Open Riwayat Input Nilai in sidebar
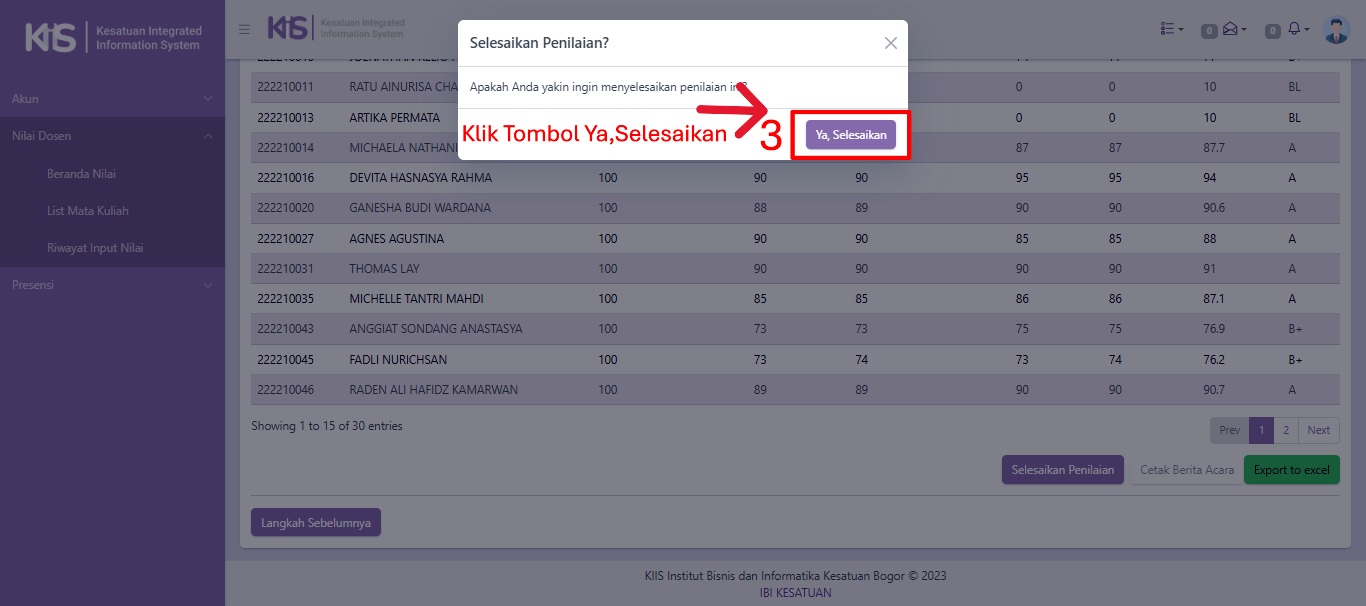The image size is (1366, 606). 95,248
